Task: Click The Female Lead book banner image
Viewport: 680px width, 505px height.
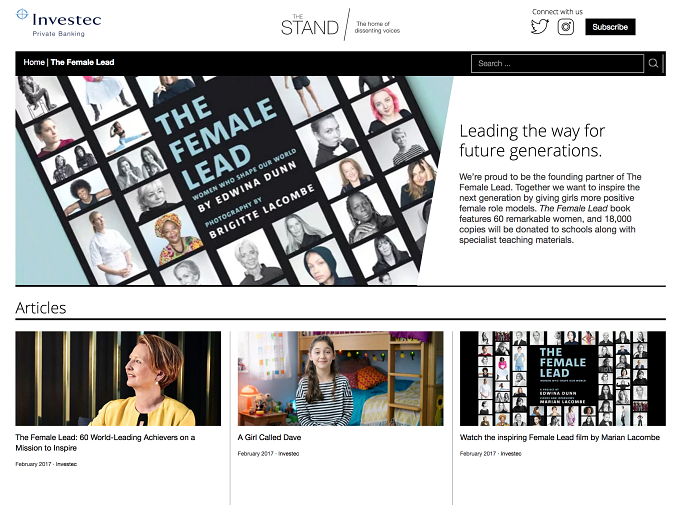Action: coord(234,180)
